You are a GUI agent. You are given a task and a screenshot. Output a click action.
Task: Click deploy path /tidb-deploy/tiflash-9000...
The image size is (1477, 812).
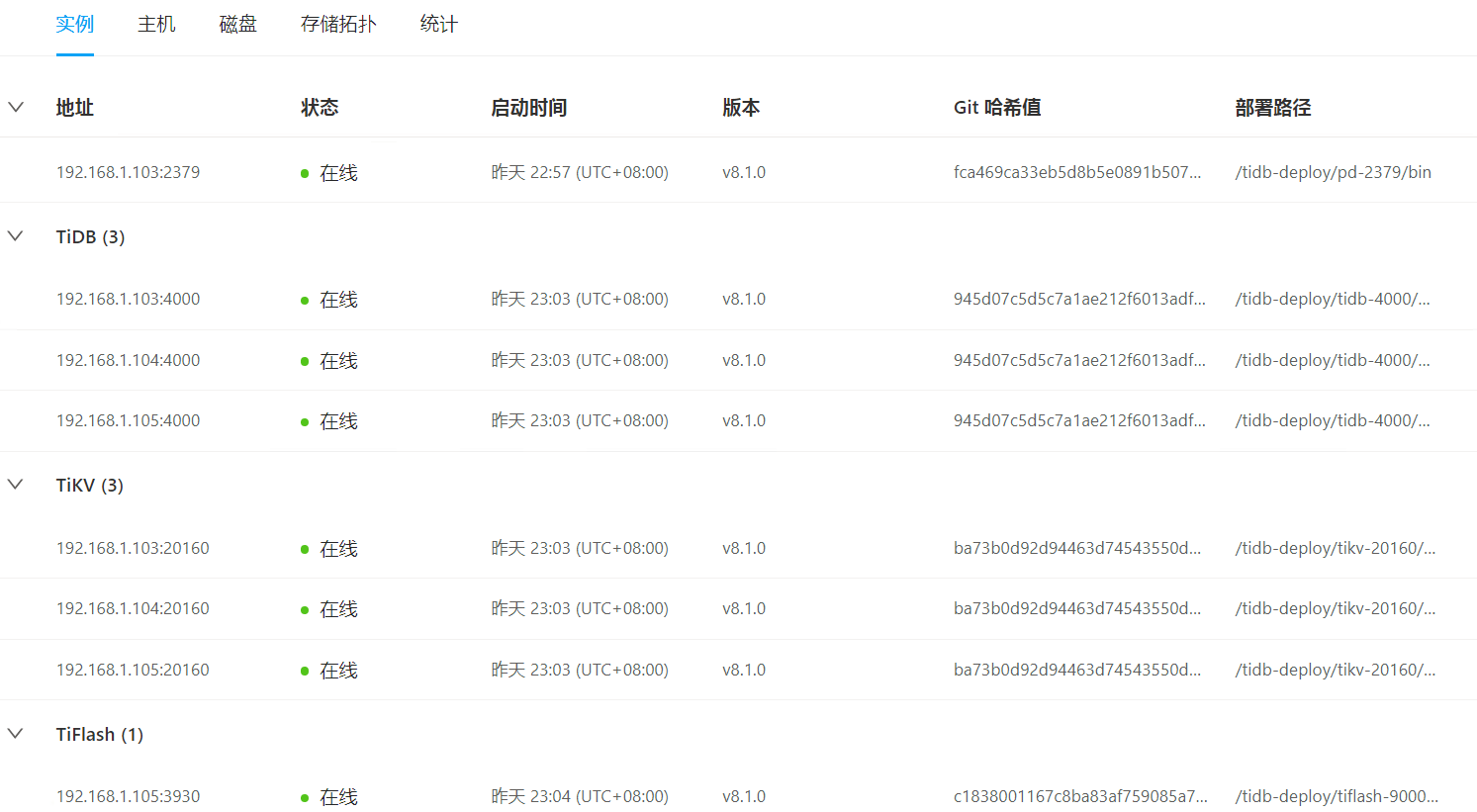(1337, 796)
